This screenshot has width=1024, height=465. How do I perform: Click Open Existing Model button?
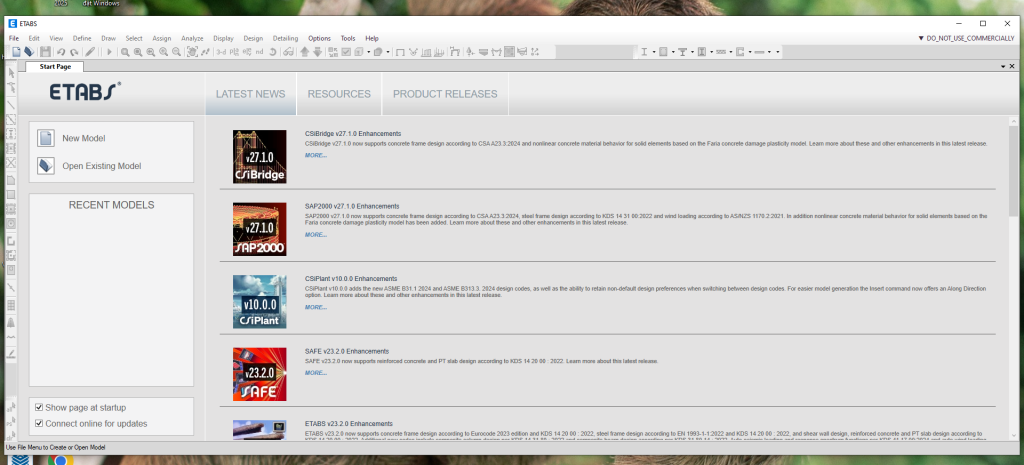click(101, 166)
